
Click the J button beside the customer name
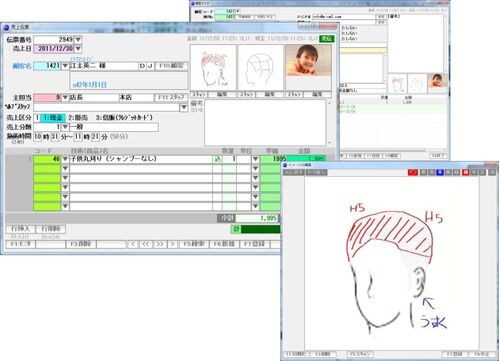point(150,66)
